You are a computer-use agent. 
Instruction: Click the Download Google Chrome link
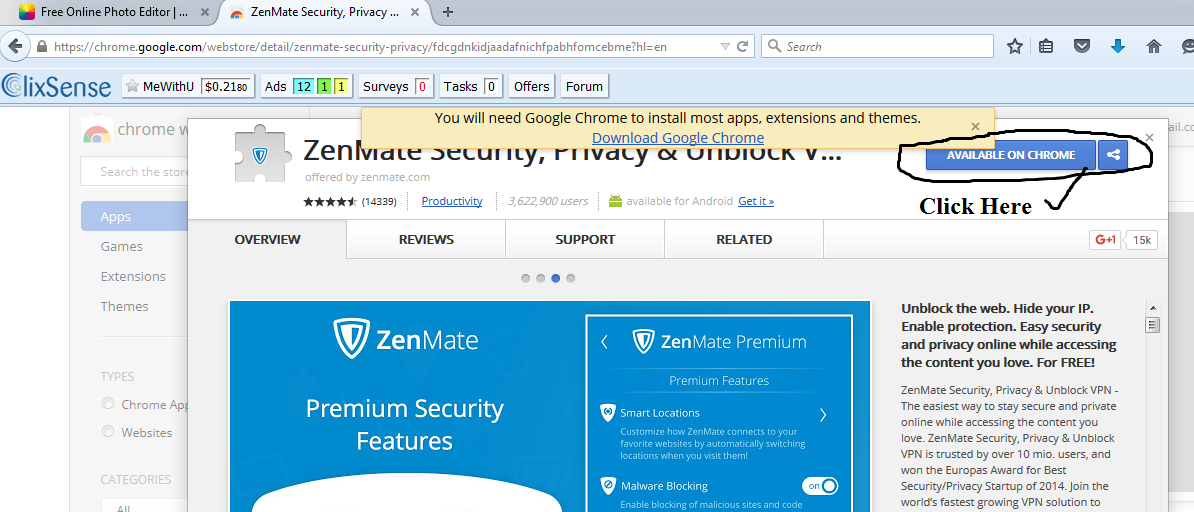[678, 138]
